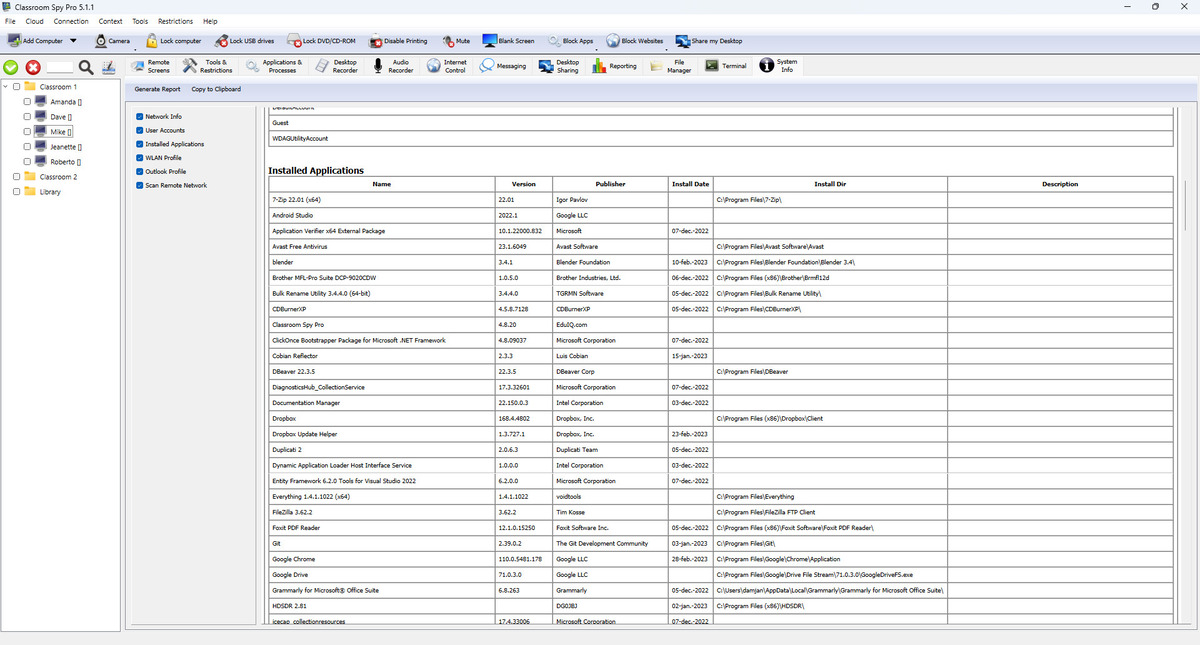Screen dimensions: 1200x645
Task: Check the checkbox next to Amanda
Action: (27, 101)
